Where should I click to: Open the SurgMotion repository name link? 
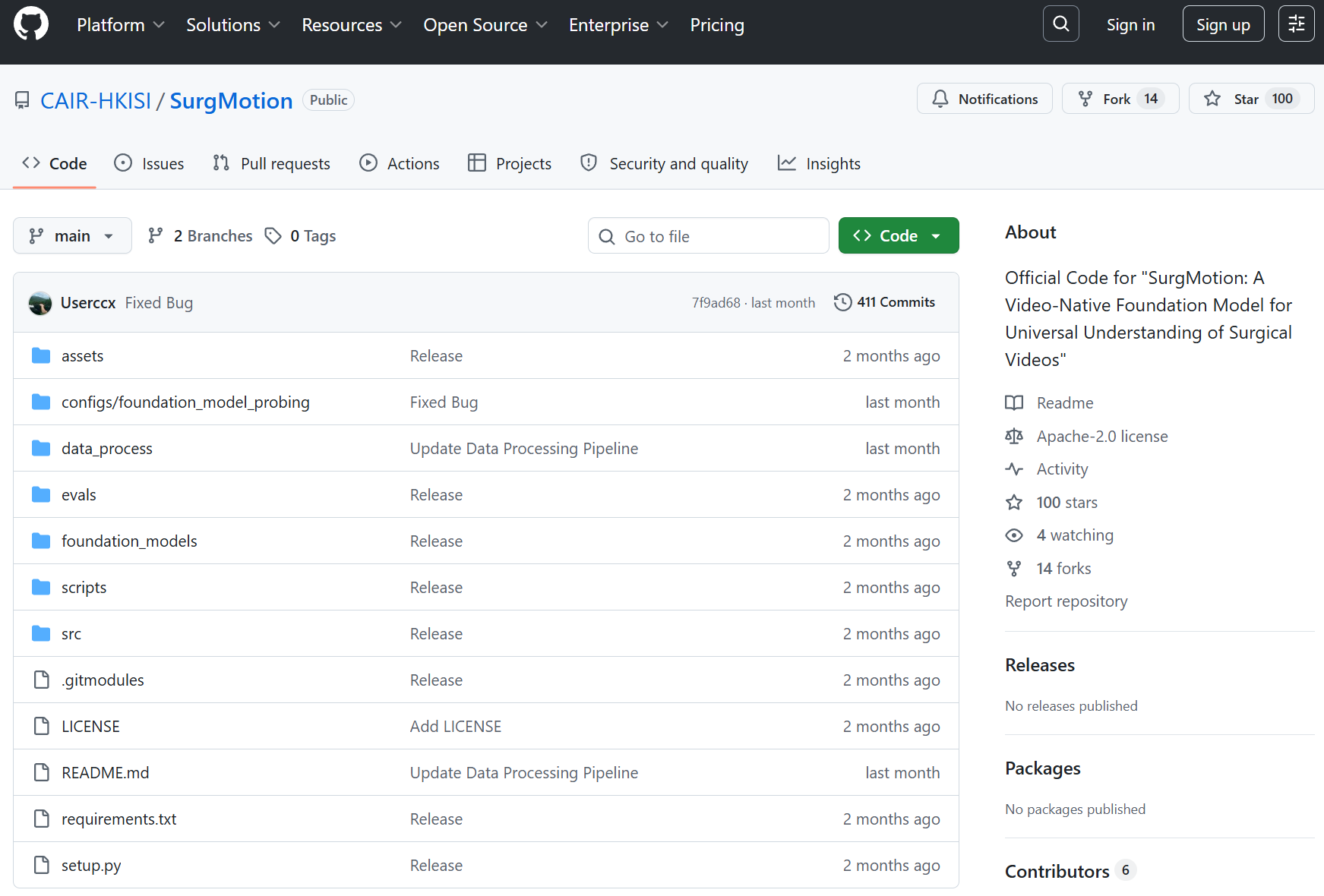point(231,101)
